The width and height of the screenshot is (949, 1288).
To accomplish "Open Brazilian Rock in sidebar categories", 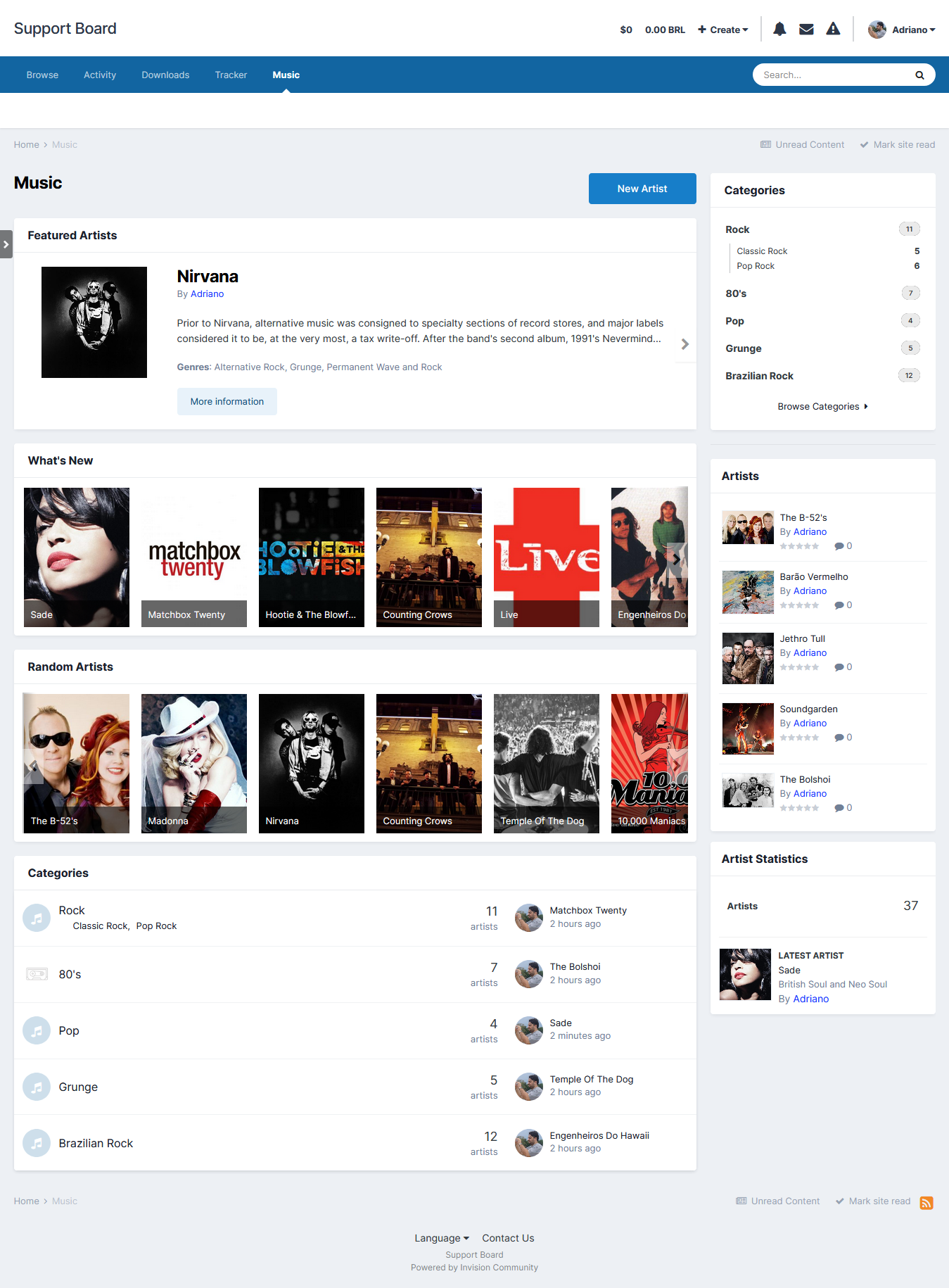I will (x=759, y=376).
